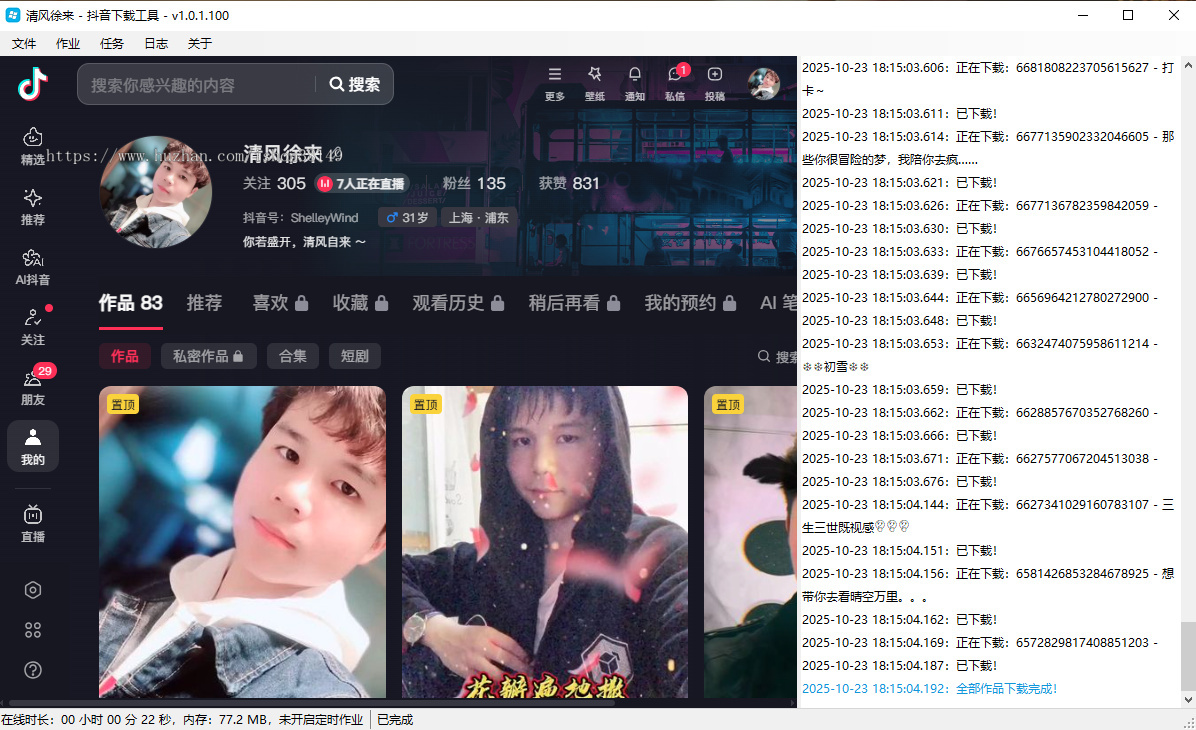The width and height of the screenshot is (1196, 730).
Task: Open the pinned video with 花瓣遍地撒 caption
Action: click(545, 542)
